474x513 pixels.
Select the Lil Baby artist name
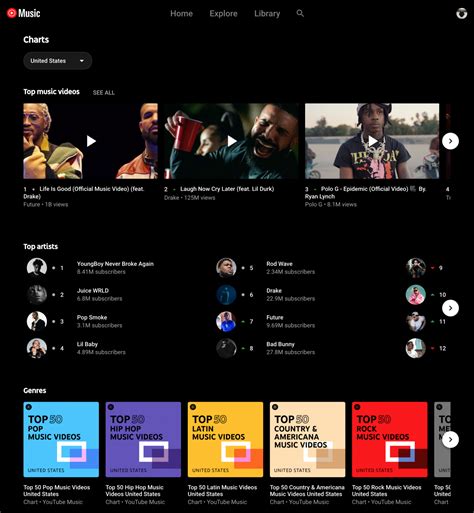pos(87,344)
